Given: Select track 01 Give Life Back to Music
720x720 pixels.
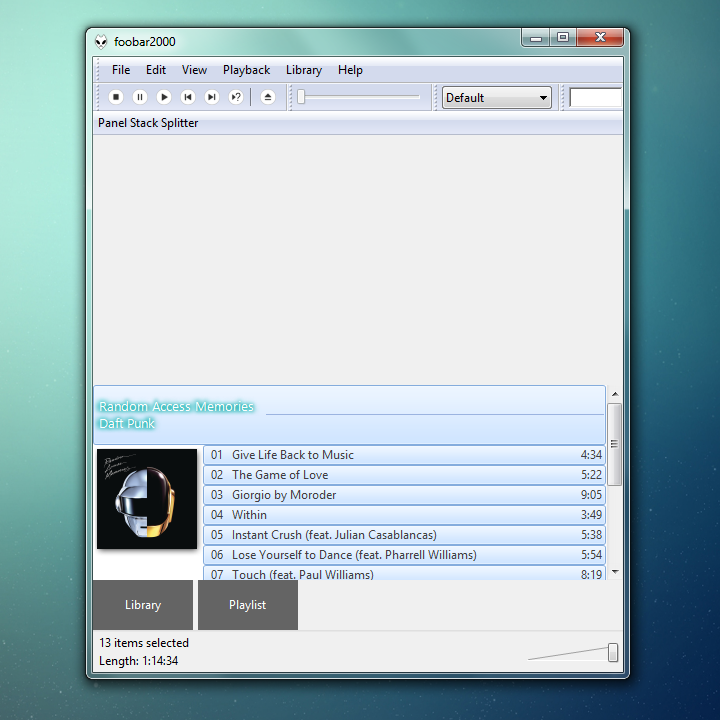Looking at the screenshot, I should pos(405,455).
